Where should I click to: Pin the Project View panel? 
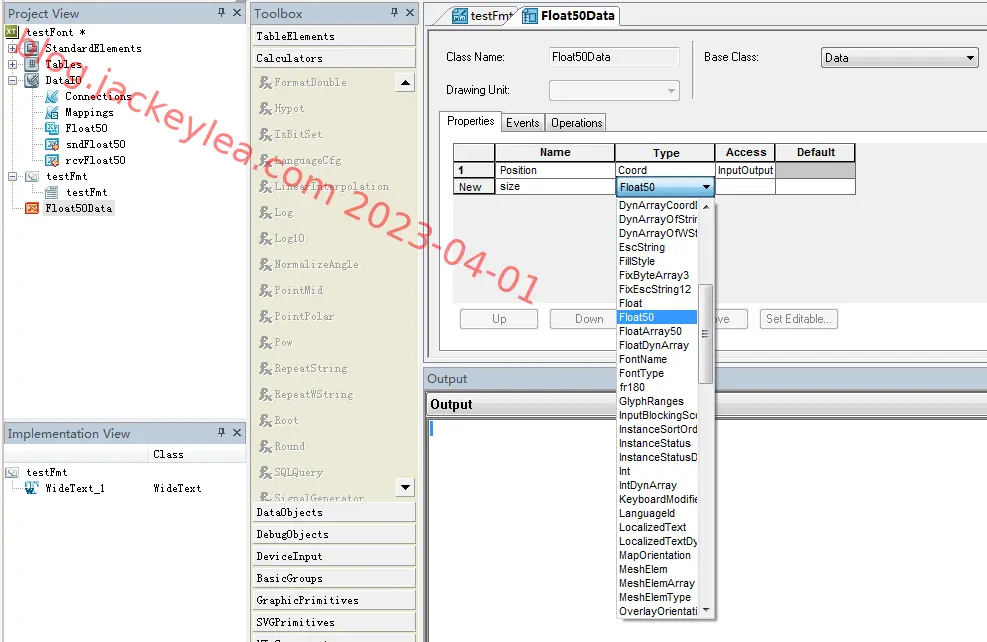pos(221,13)
